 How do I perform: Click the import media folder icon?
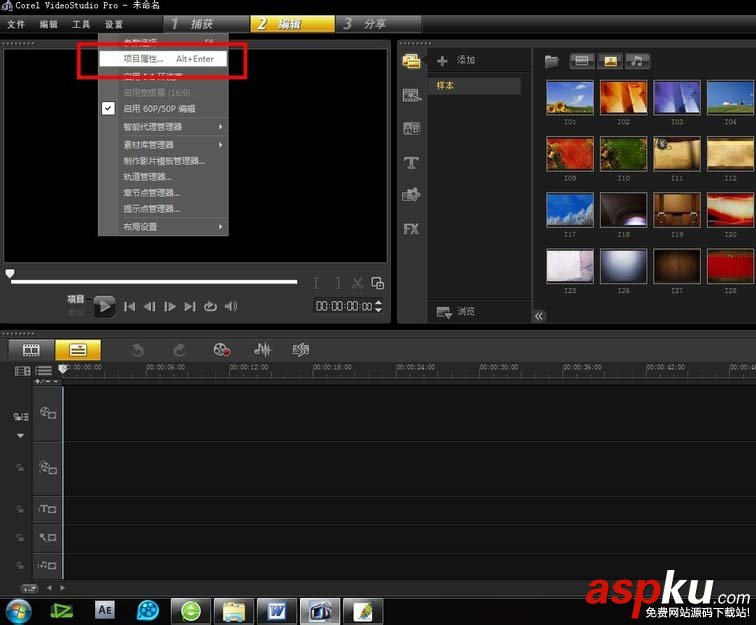[552, 61]
